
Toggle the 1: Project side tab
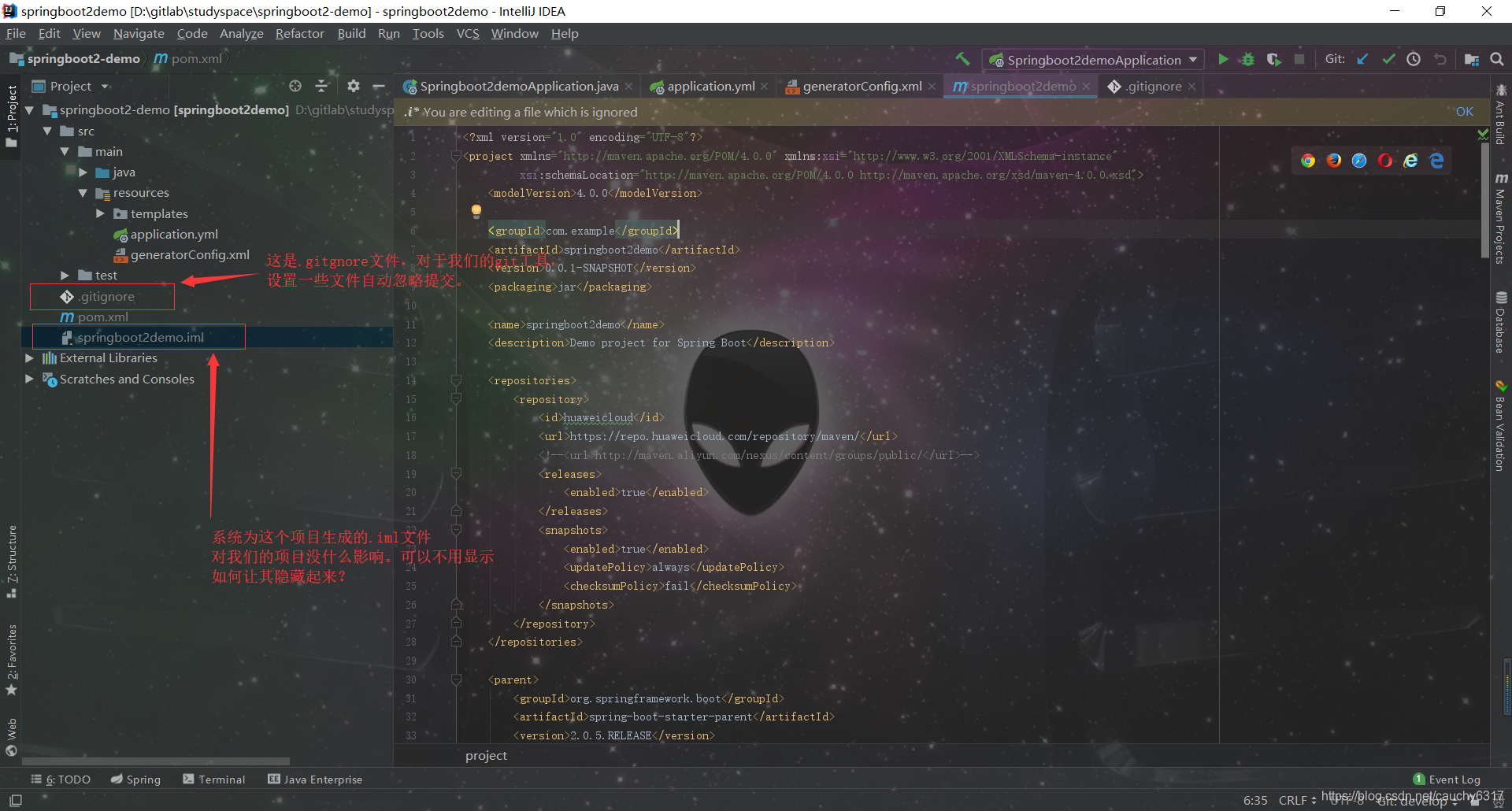11,115
